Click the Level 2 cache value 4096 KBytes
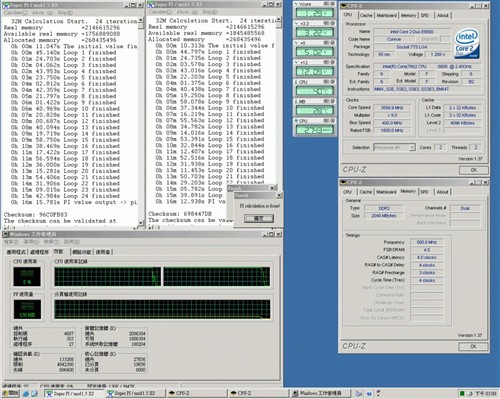Image resolution: width=500 pixels, height=399 pixels. tap(462, 123)
